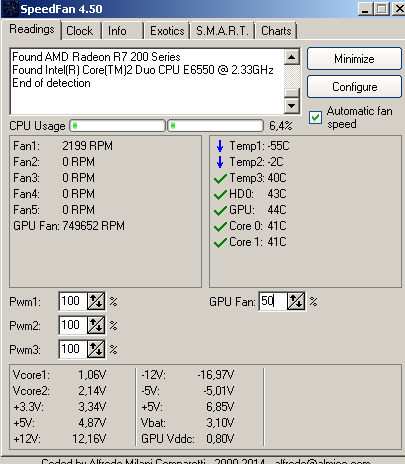Click the SpeedFan title bar icon

click(10, 9)
